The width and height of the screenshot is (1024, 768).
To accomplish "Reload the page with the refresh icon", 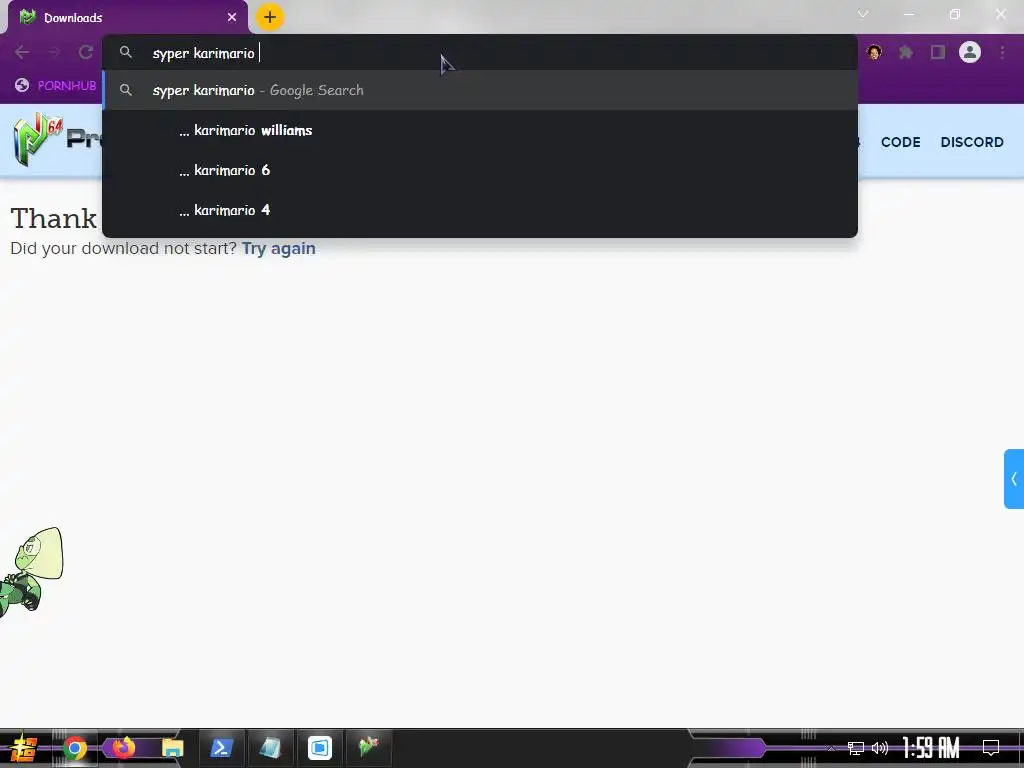I will [86, 52].
